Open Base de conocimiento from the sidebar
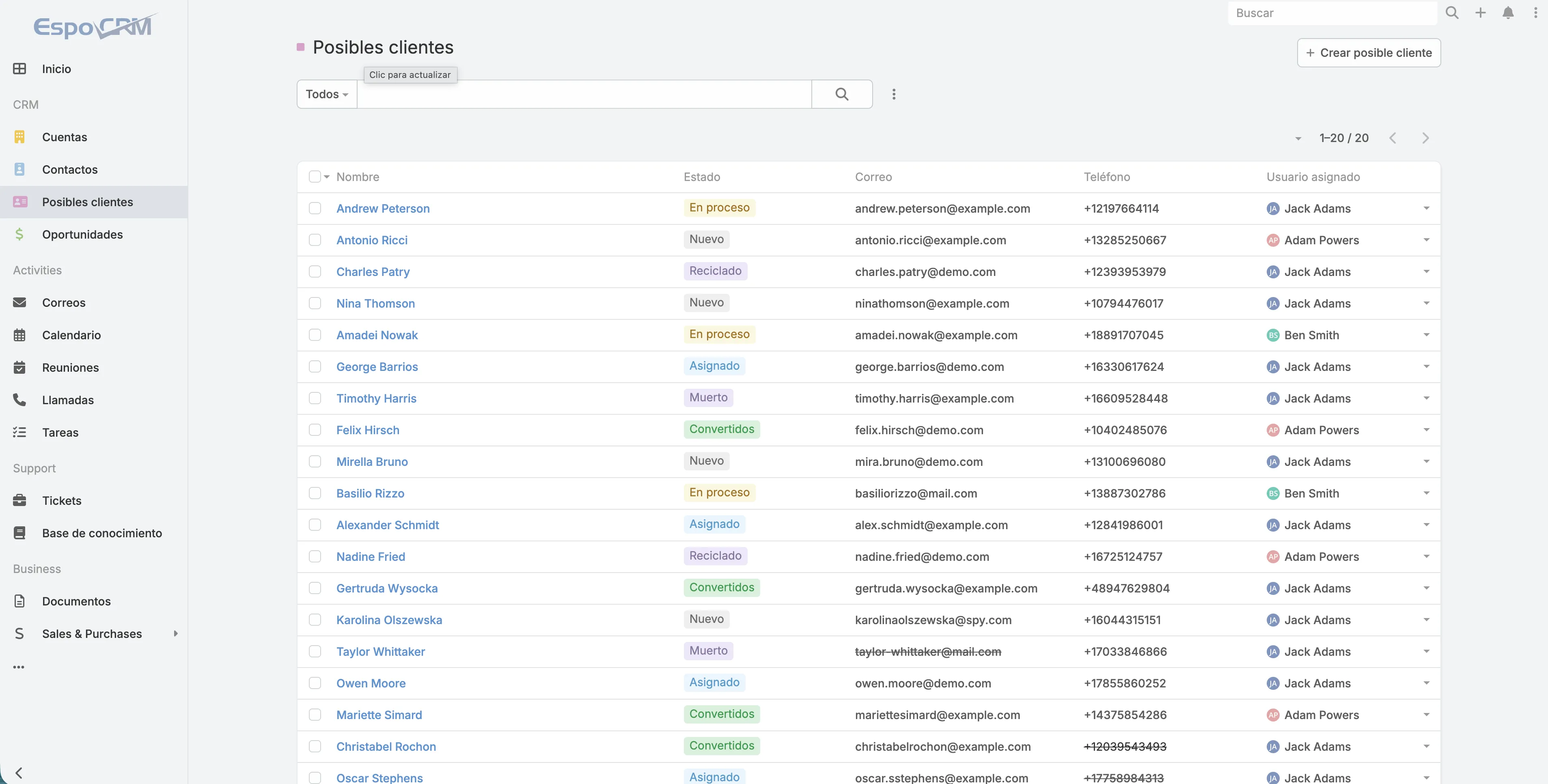The height and width of the screenshot is (784, 1548). point(103,532)
